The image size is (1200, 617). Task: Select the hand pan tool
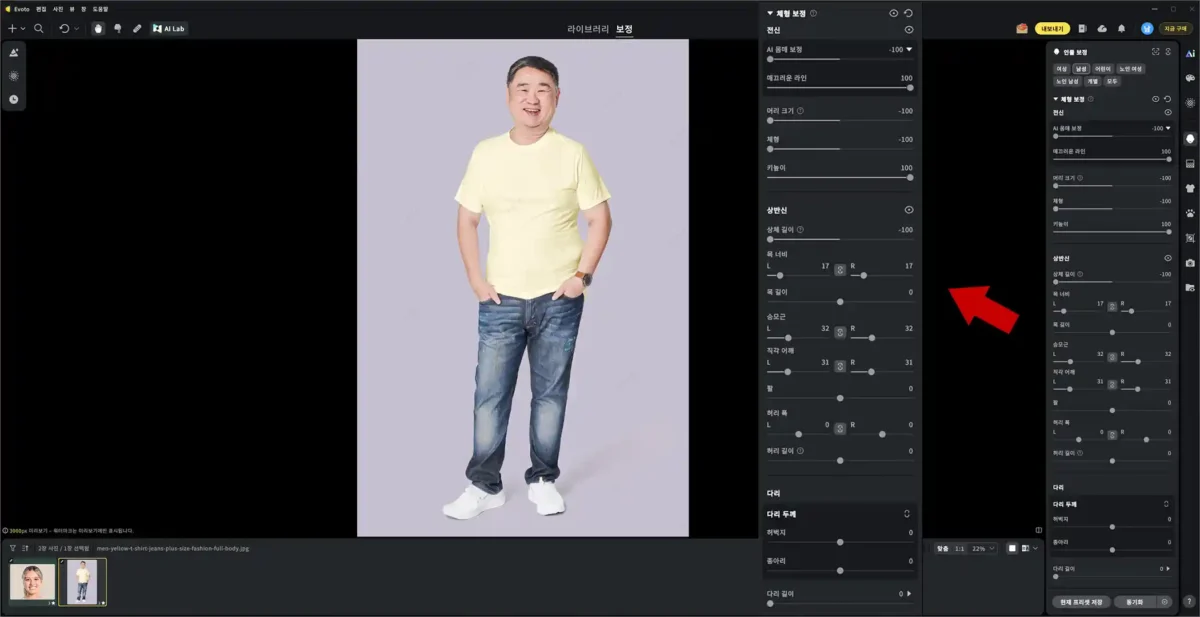(x=98, y=29)
